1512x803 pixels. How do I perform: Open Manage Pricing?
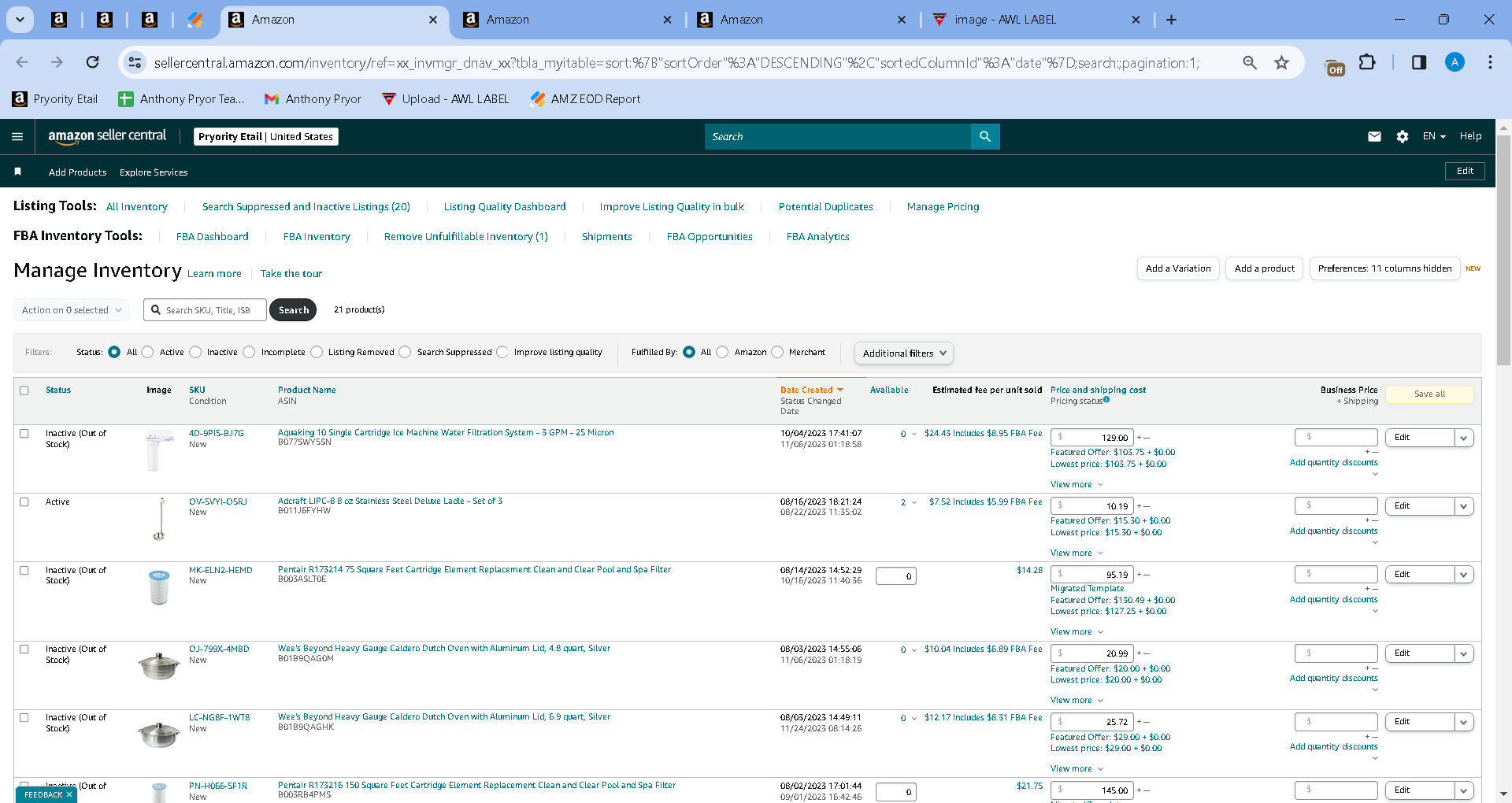pyautogui.click(x=943, y=207)
